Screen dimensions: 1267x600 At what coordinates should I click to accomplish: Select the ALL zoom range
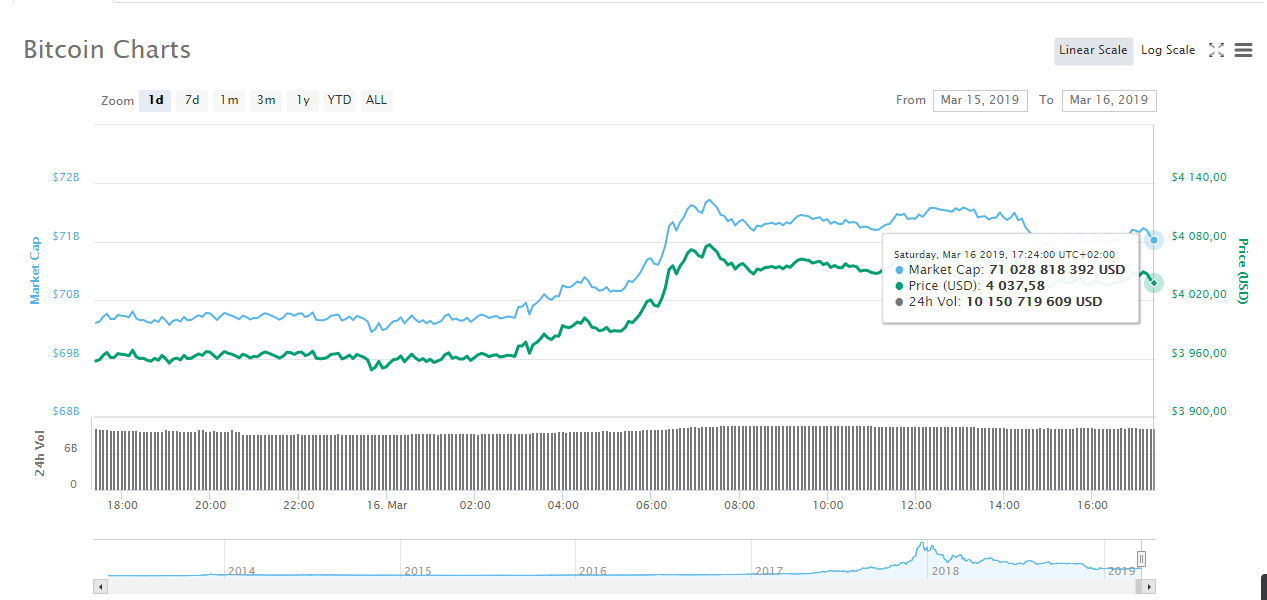(x=376, y=100)
